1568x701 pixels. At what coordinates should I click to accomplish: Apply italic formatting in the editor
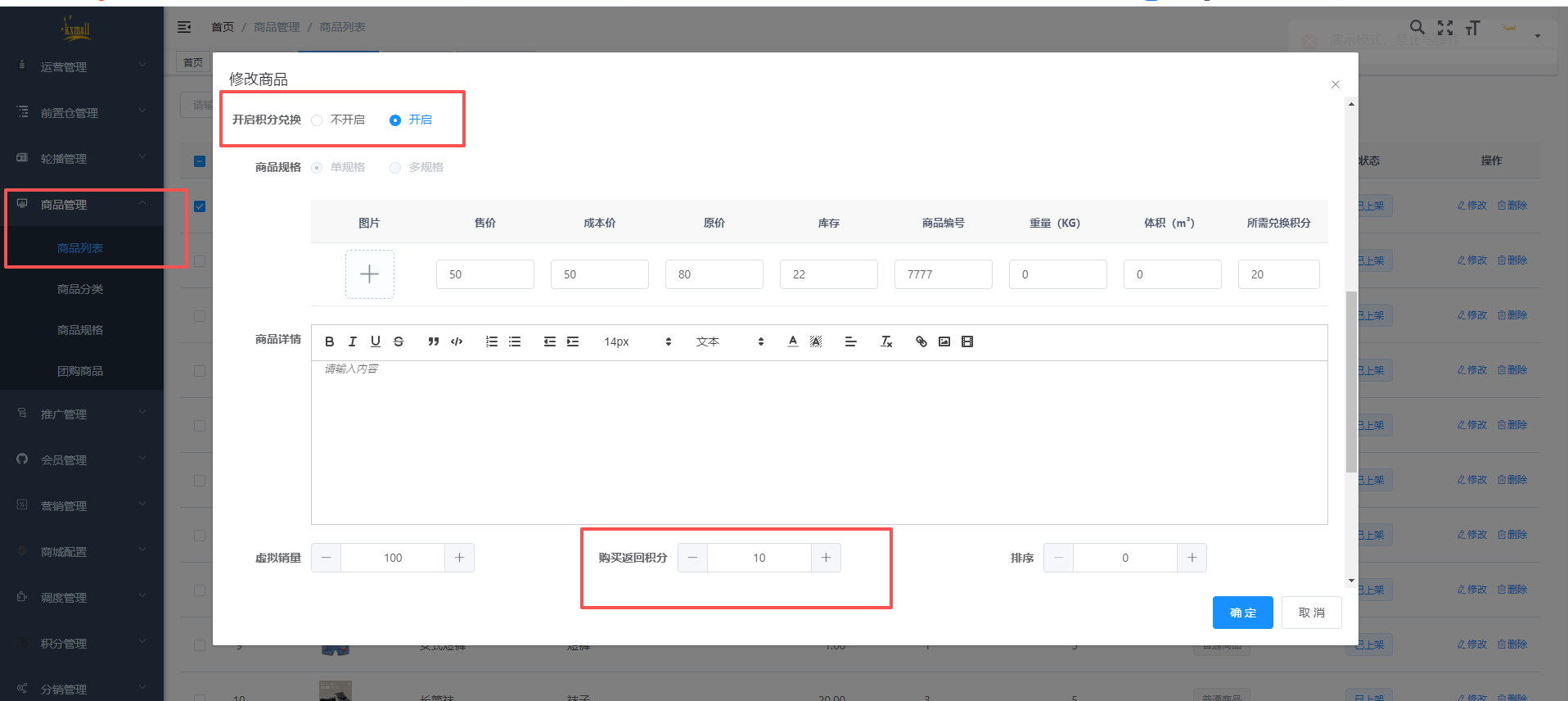click(x=353, y=341)
